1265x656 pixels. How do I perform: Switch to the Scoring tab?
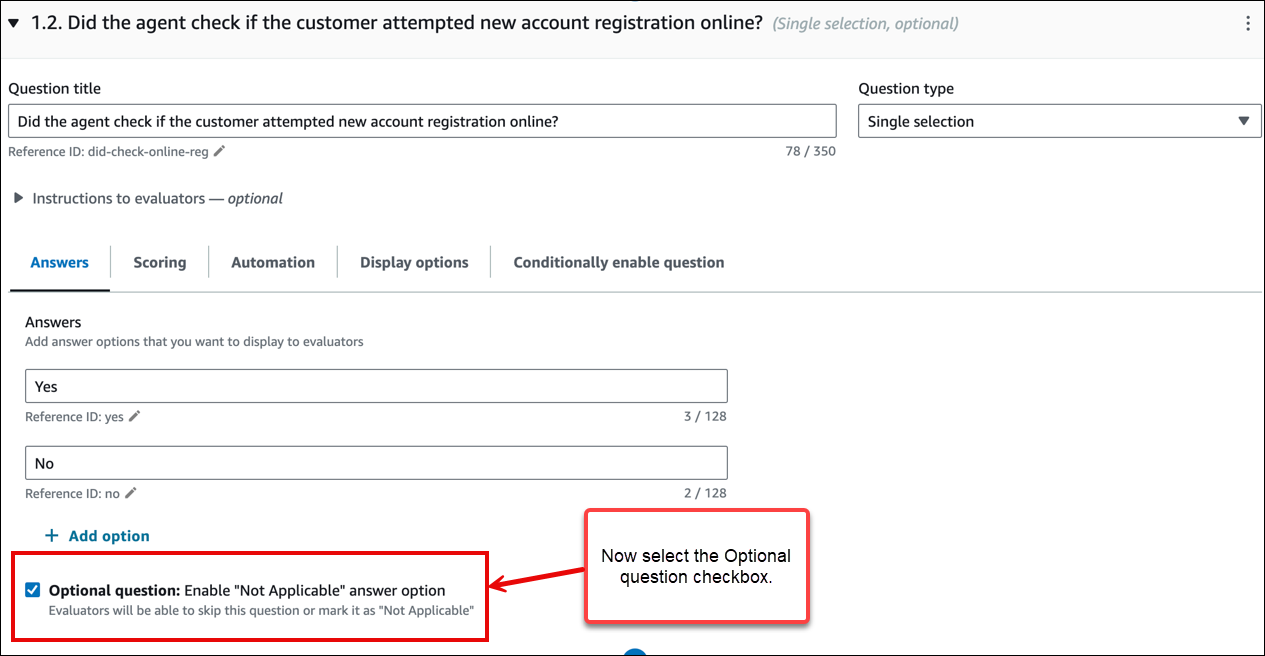click(159, 262)
